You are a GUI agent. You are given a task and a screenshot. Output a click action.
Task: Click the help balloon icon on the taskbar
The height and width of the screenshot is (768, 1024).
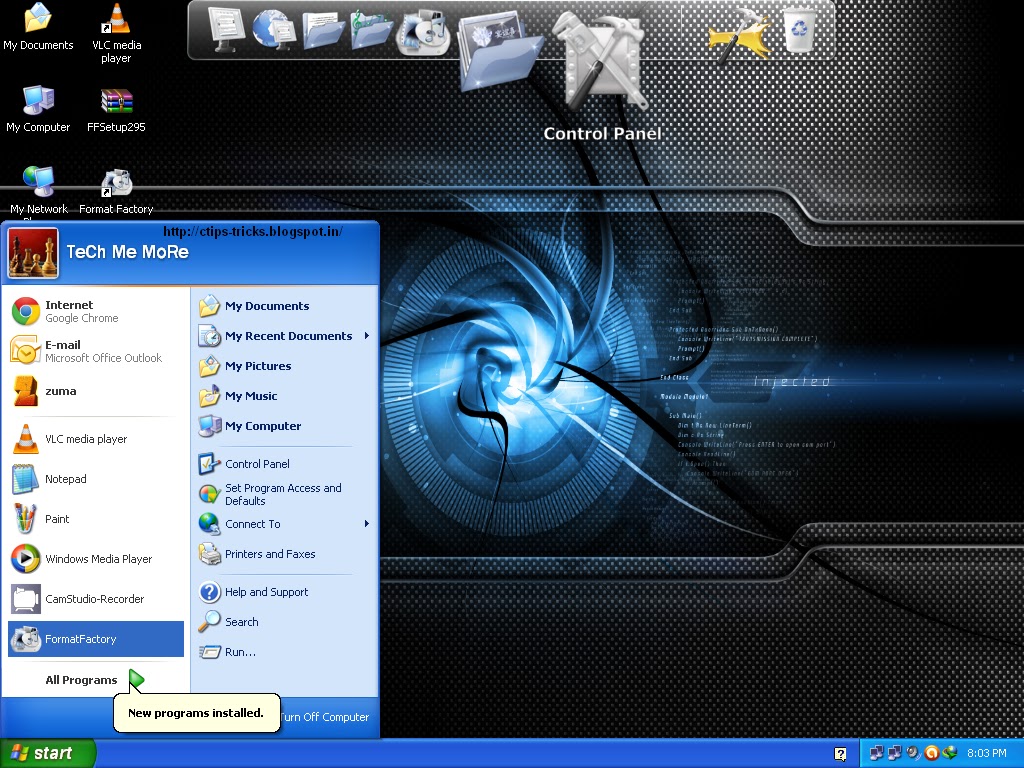[x=840, y=754]
